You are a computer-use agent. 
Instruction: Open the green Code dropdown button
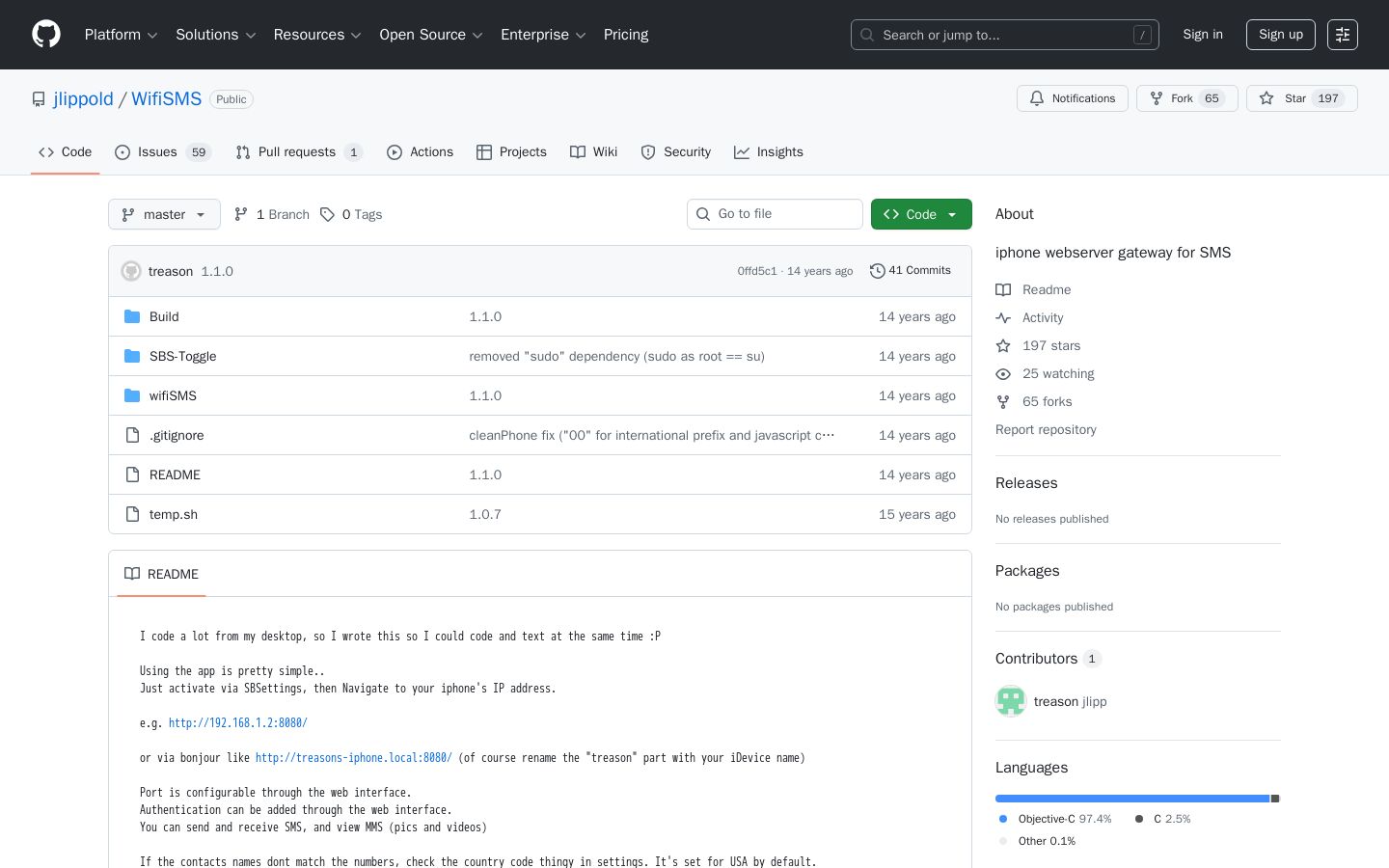pos(921,214)
